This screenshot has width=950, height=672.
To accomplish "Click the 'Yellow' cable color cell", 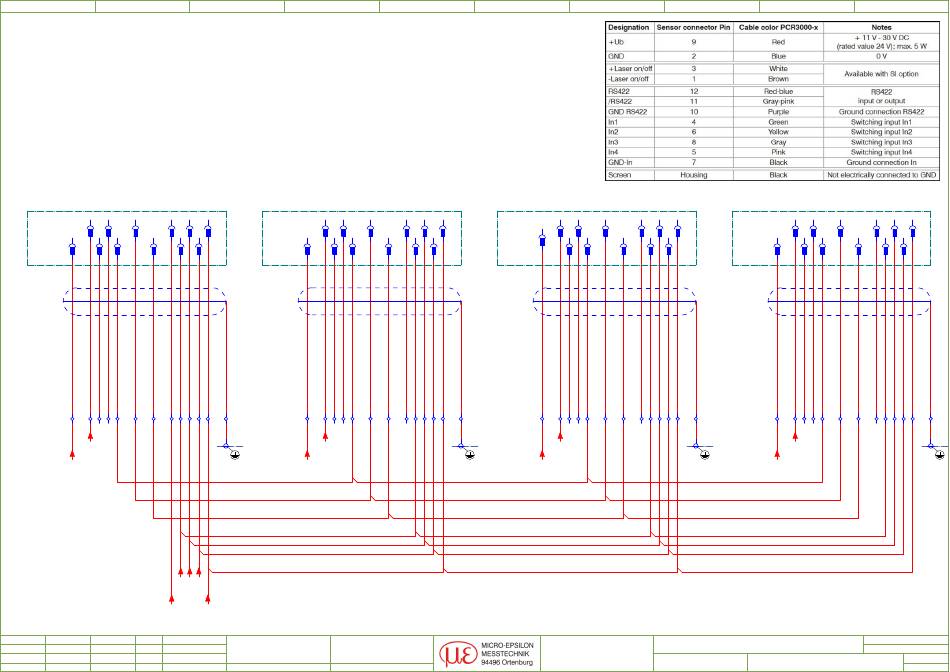I will point(779,132).
